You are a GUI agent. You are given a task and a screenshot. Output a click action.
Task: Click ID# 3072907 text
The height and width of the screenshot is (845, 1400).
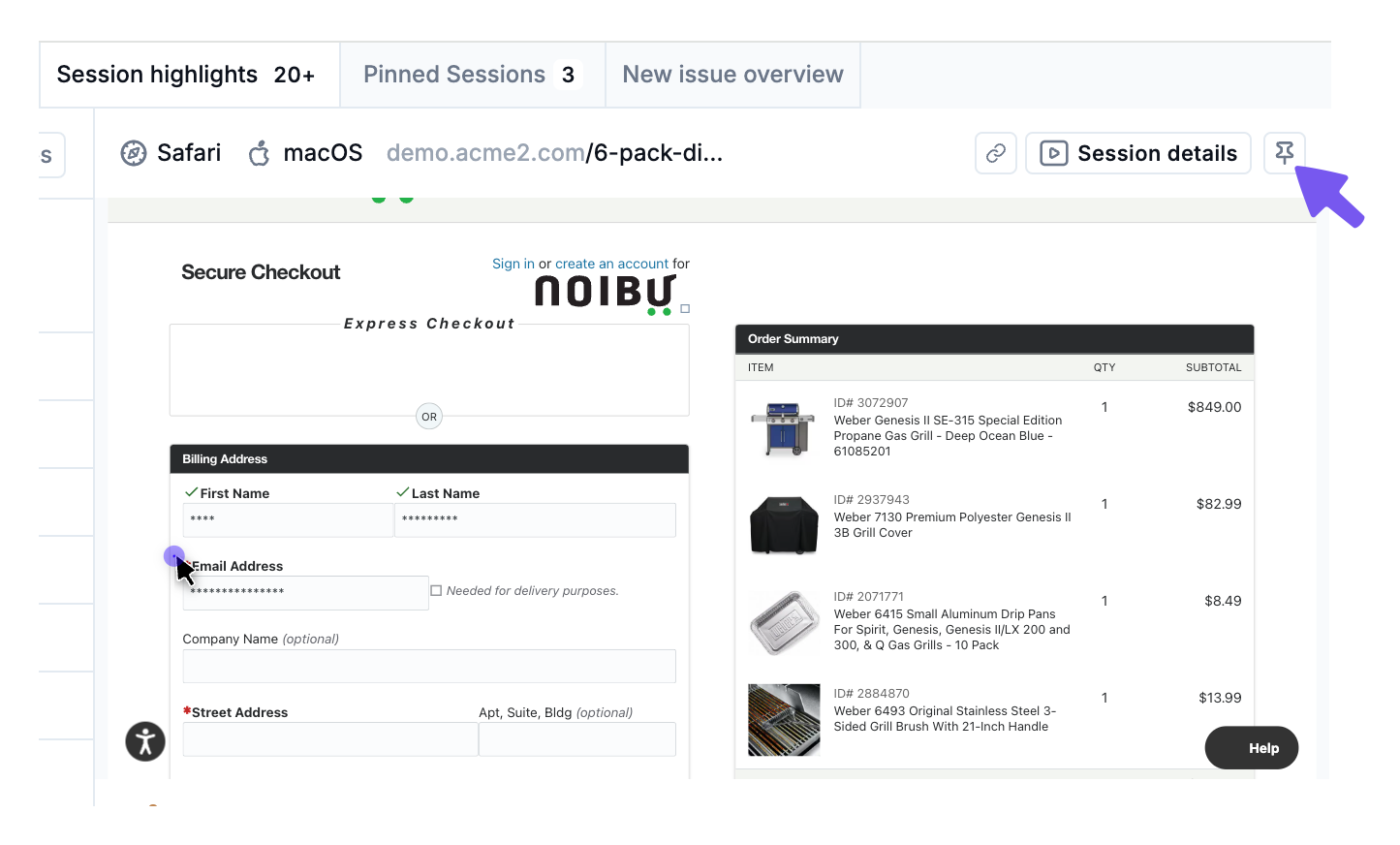[871, 403]
